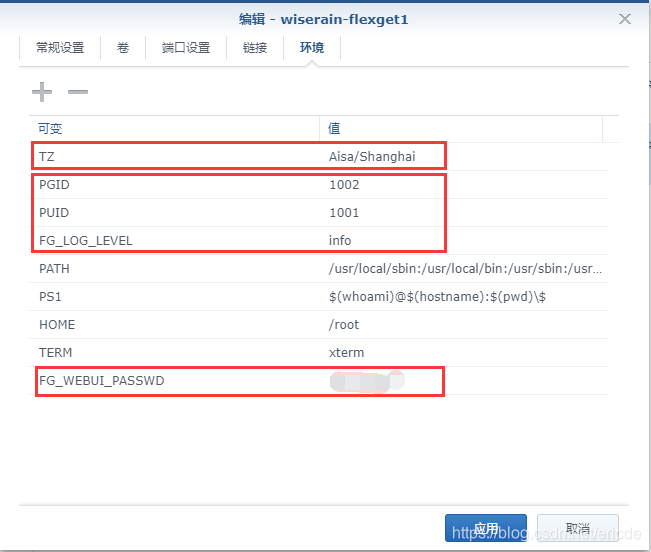Edit the Aisa/Shanghai value
The height and width of the screenshot is (552, 651).
click(x=372, y=156)
